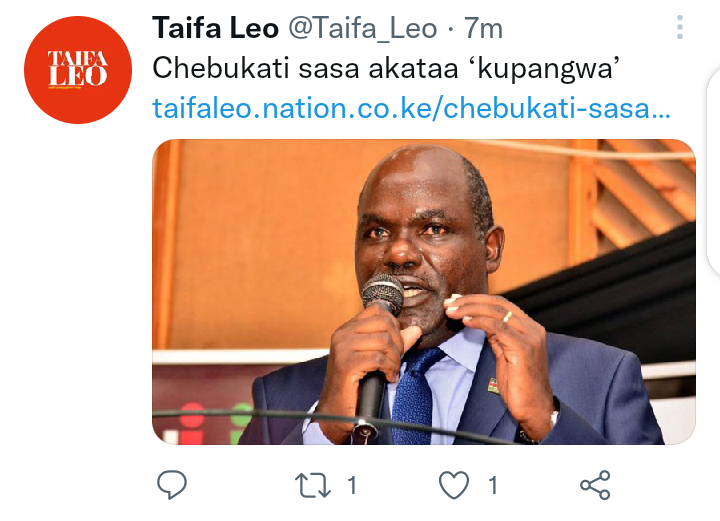This screenshot has width=720, height=521.
Task: Tap the white panel at right edge
Action: pyautogui.click(x=713, y=172)
